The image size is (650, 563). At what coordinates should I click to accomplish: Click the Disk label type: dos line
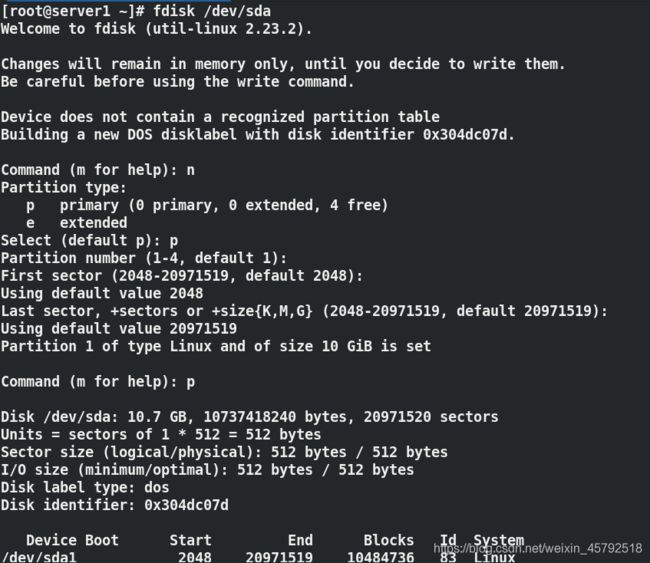[85, 487]
